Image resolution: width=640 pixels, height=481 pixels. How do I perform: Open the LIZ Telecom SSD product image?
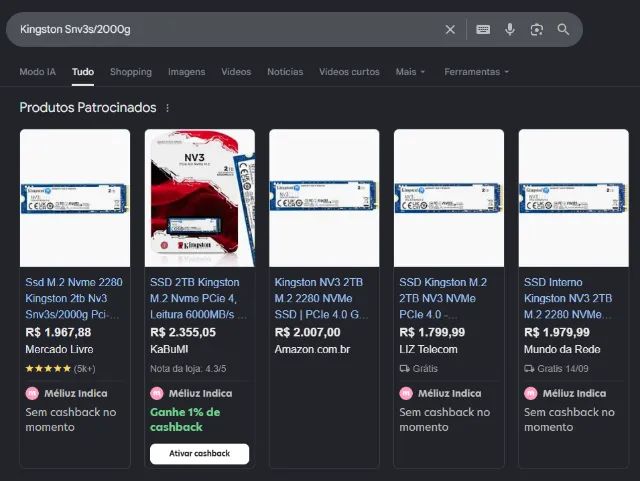tap(449, 198)
